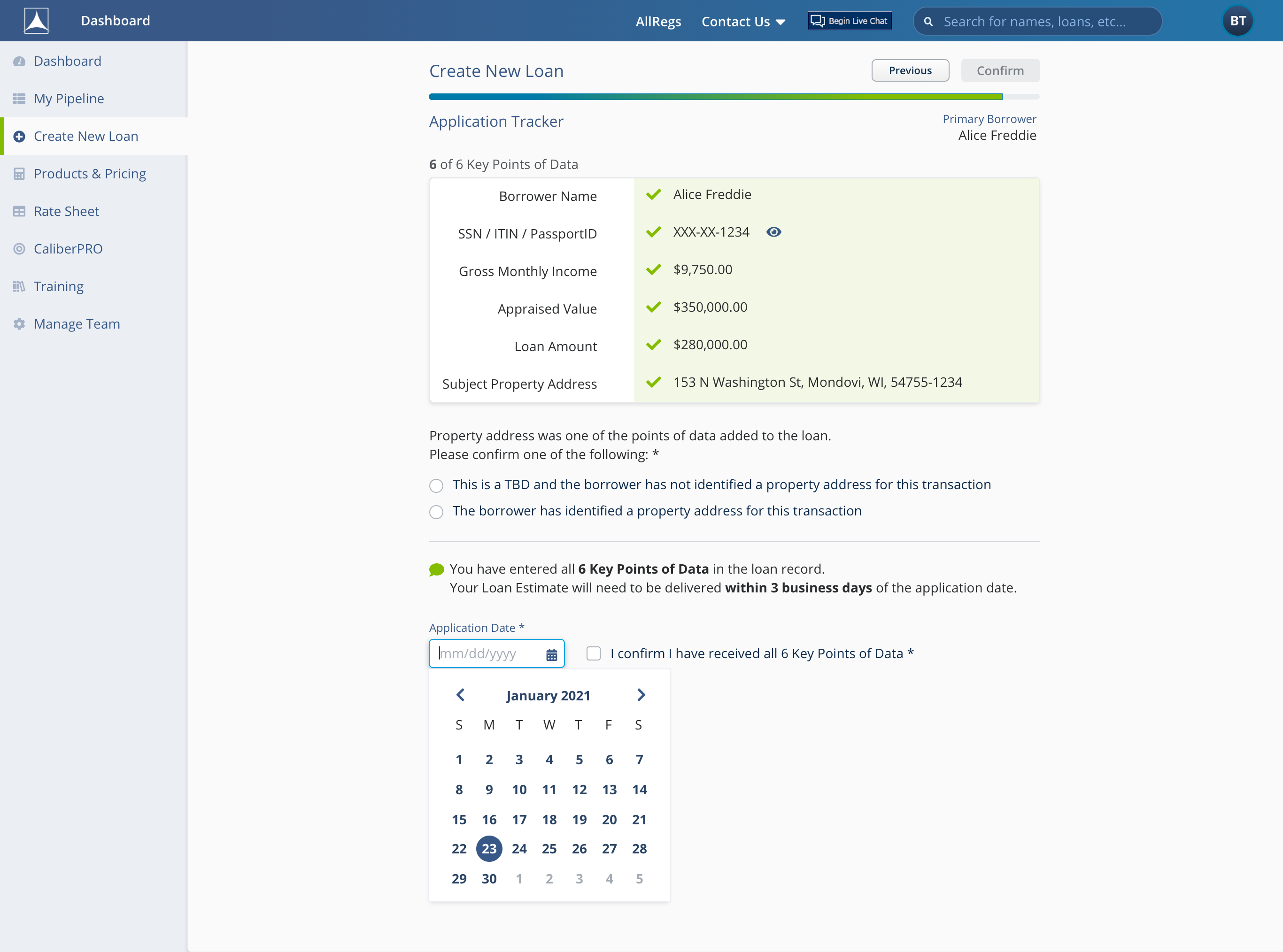
Task: Click the company logo icon in header
Action: pyautogui.click(x=36, y=21)
